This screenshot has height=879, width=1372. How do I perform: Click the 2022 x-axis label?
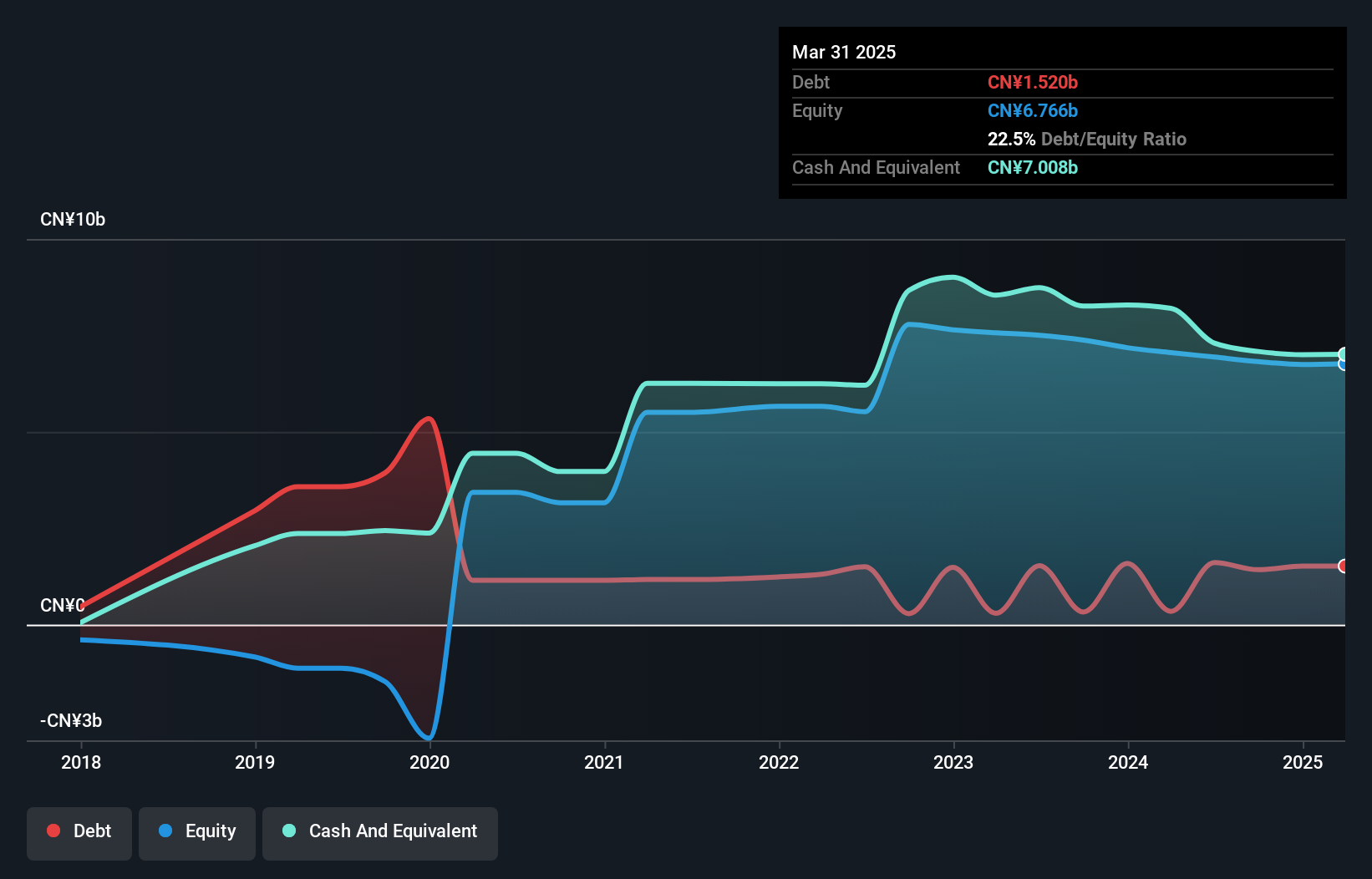click(x=779, y=762)
